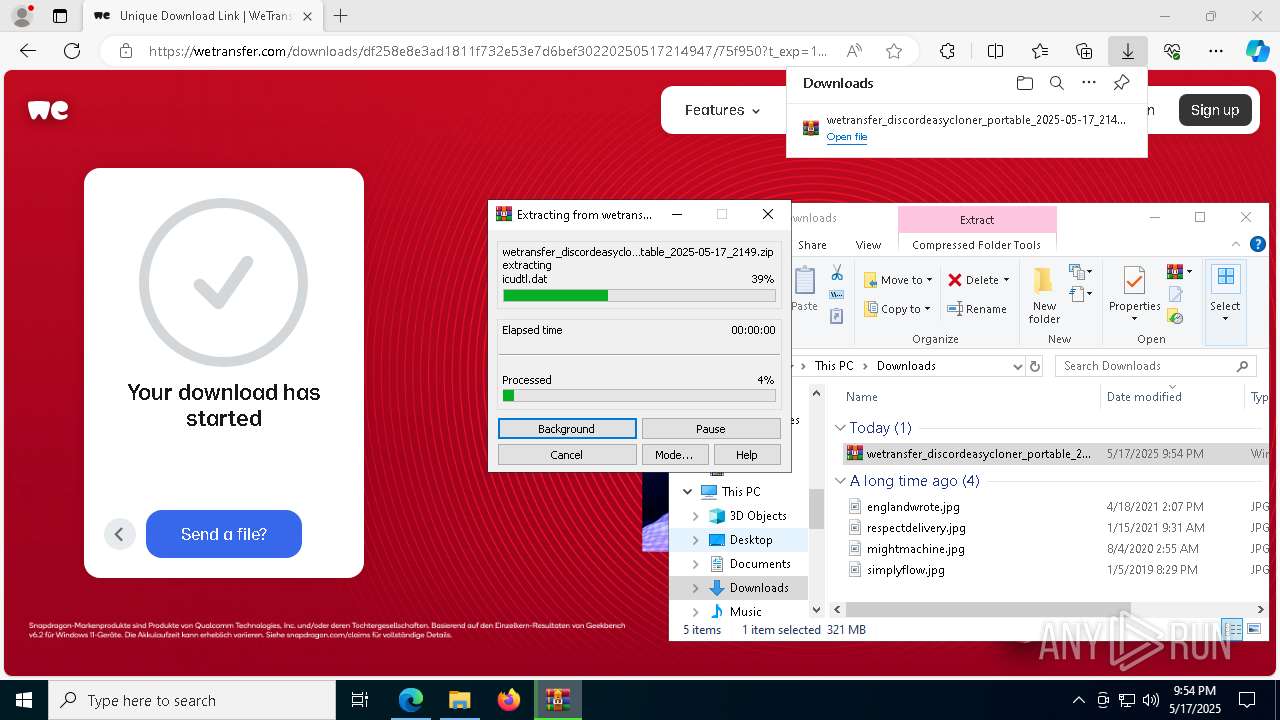Collapse This PC tree node

tap(687, 492)
